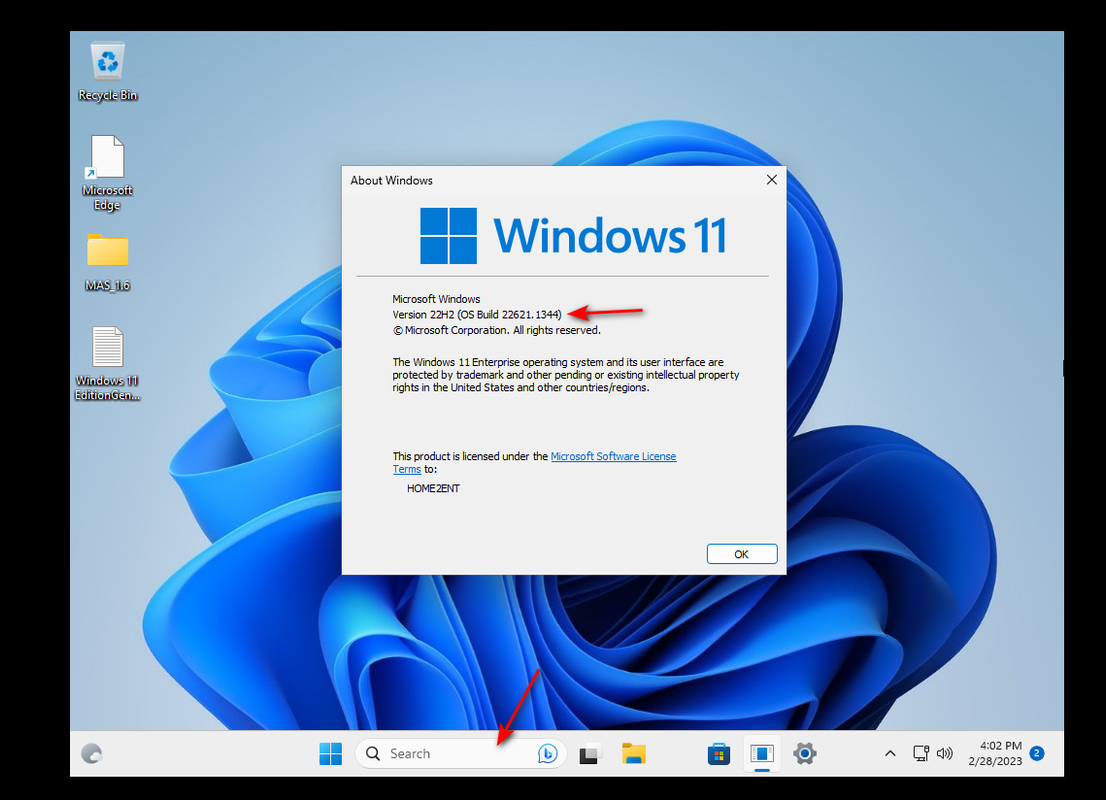
Task: Select the active winver app taskbar icon
Action: [x=762, y=753]
